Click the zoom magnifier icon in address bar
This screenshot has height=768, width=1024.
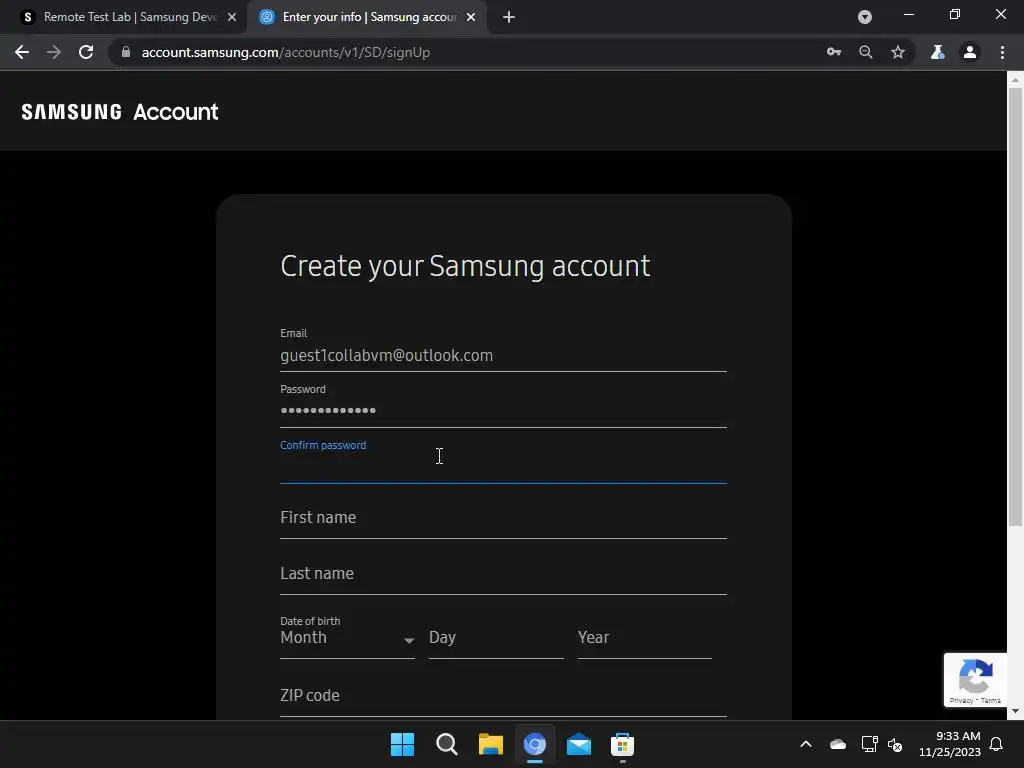point(866,52)
